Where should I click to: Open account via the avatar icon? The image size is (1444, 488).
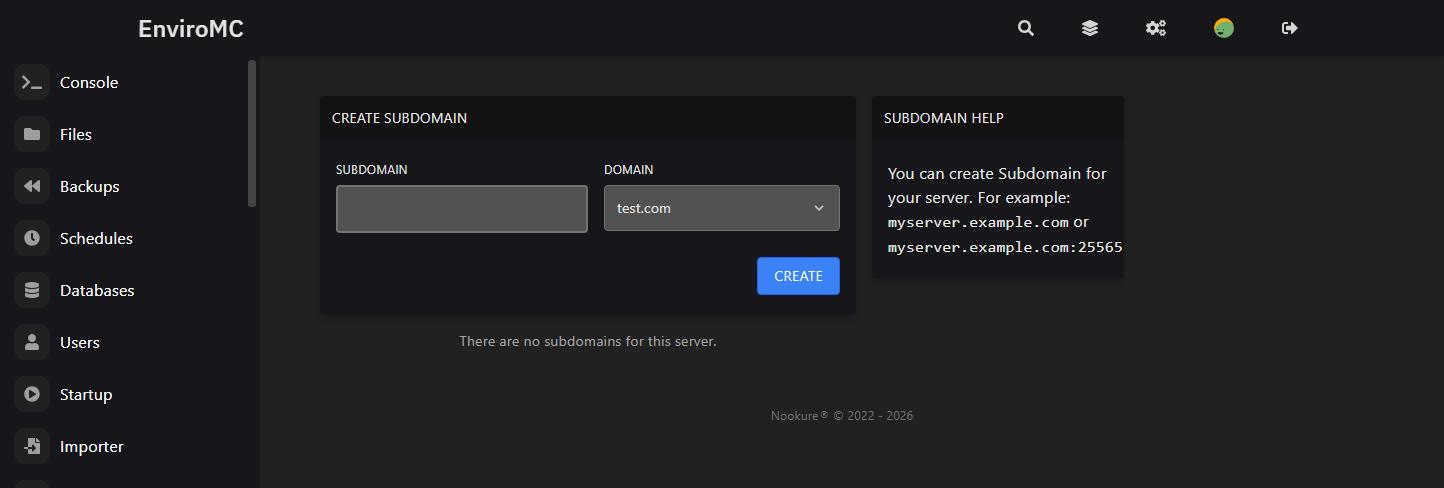[x=1224, y=28]
